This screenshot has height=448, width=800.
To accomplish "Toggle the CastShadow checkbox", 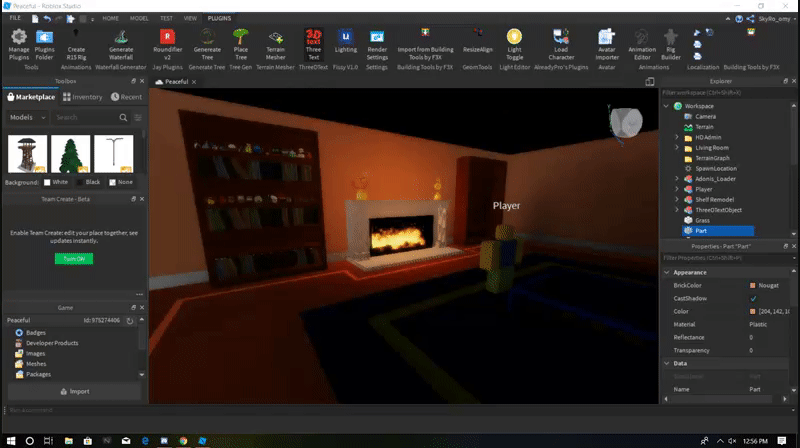I will 753,298.
